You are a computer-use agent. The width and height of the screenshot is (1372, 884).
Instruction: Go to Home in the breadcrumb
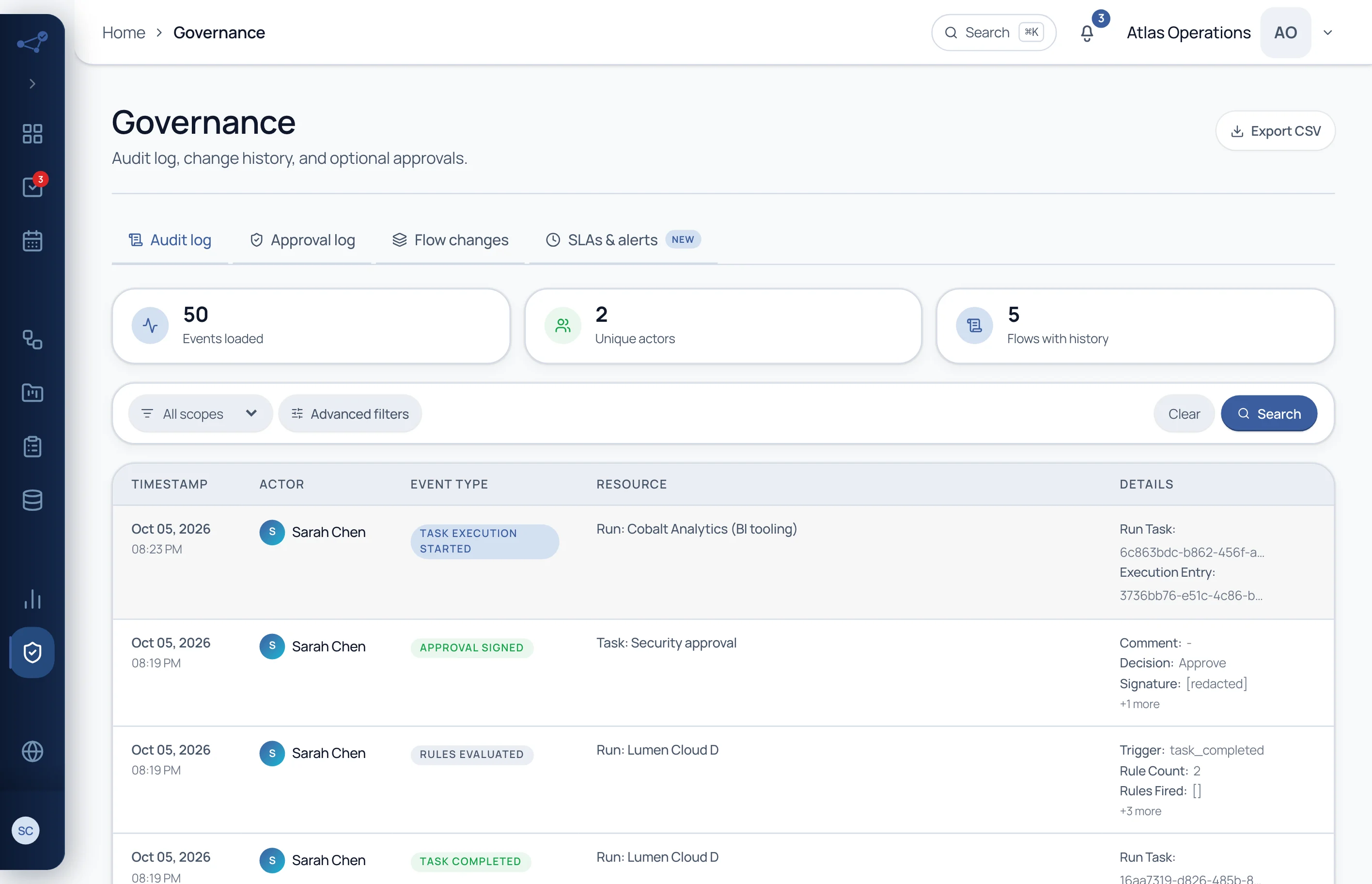124,33
